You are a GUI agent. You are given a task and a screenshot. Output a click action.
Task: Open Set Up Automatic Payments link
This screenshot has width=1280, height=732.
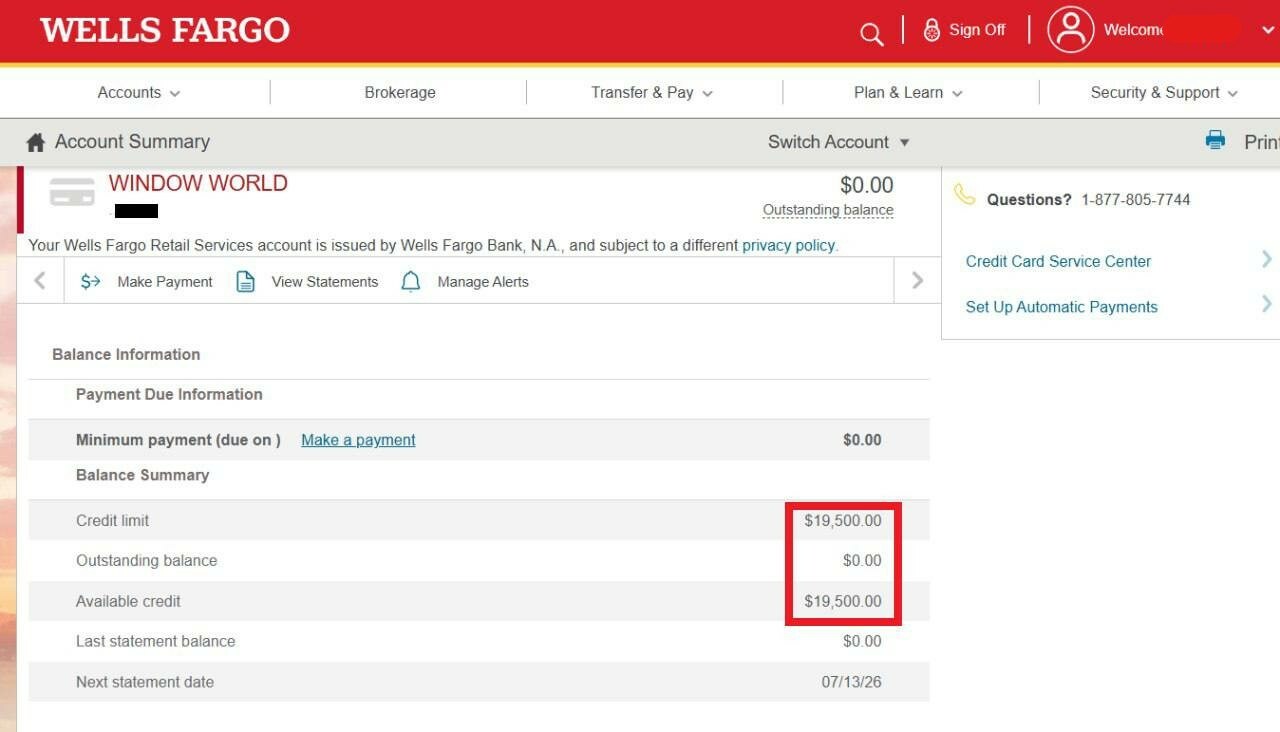click(x=1062, y=307)
